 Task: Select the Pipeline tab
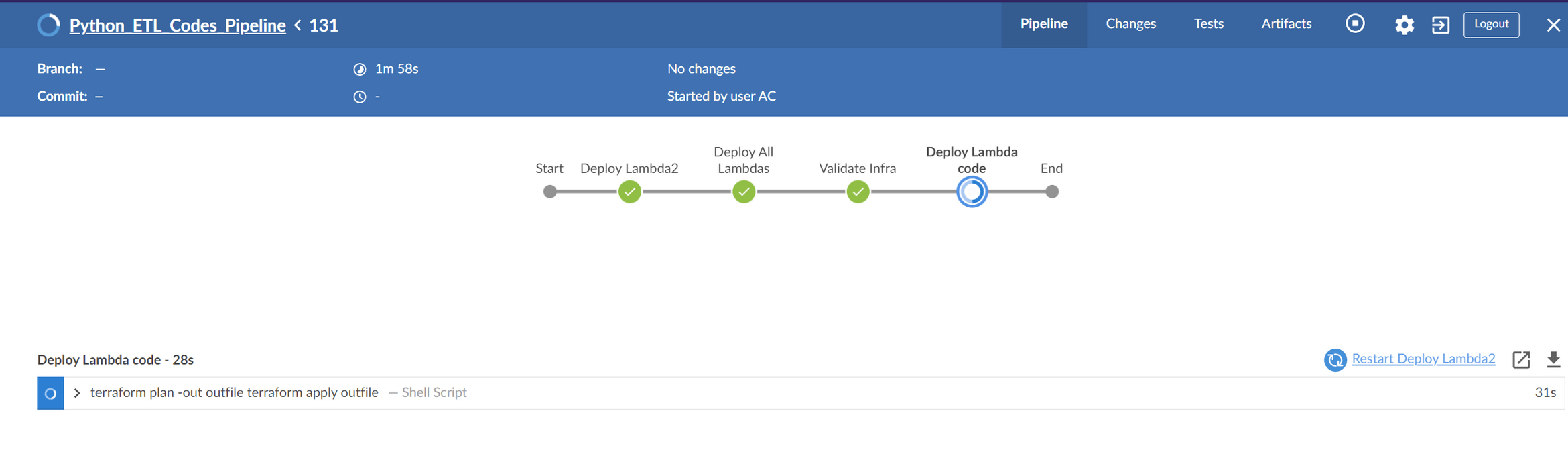click(x=1043, y=24)
